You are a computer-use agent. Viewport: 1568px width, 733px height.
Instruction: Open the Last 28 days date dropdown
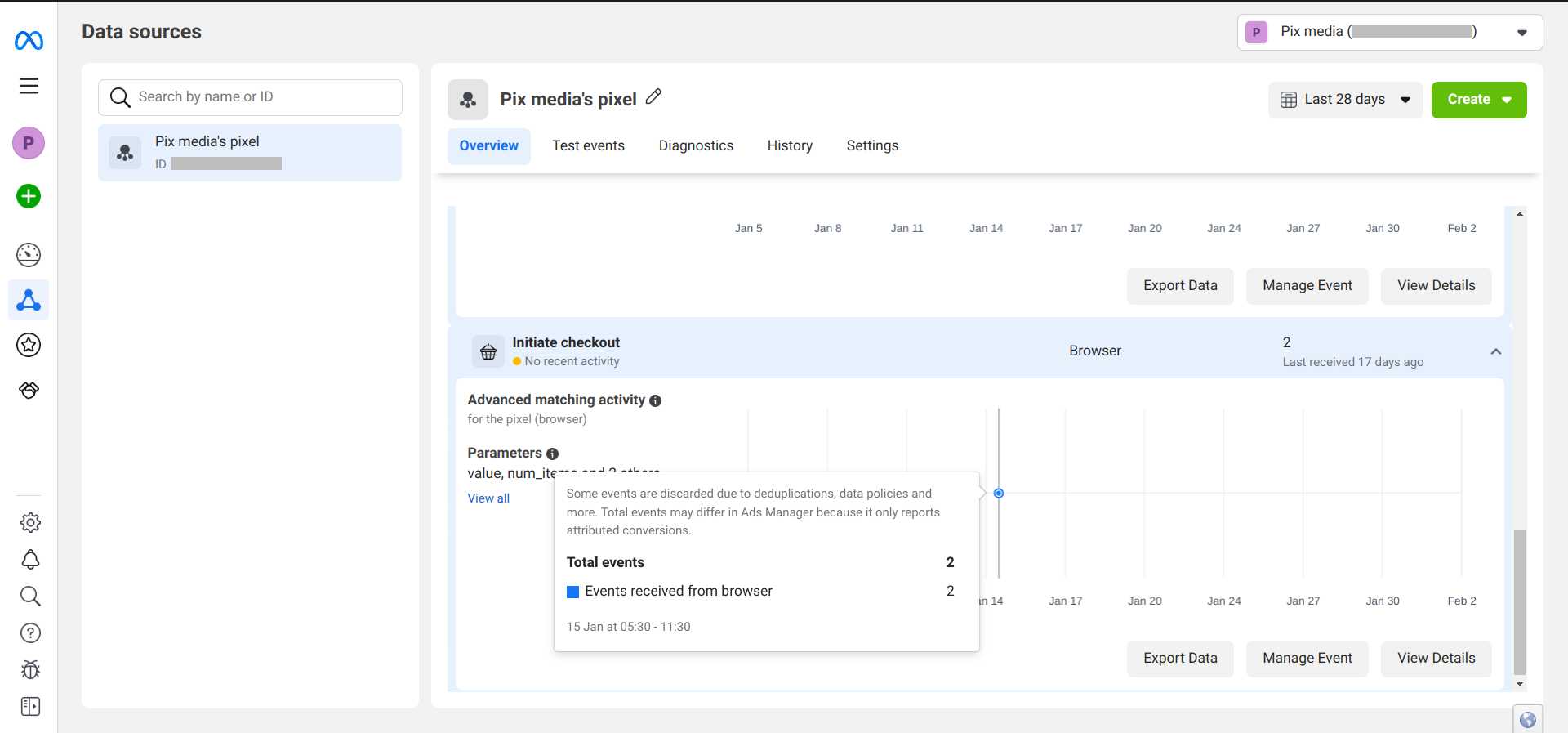coord(1345,100)
